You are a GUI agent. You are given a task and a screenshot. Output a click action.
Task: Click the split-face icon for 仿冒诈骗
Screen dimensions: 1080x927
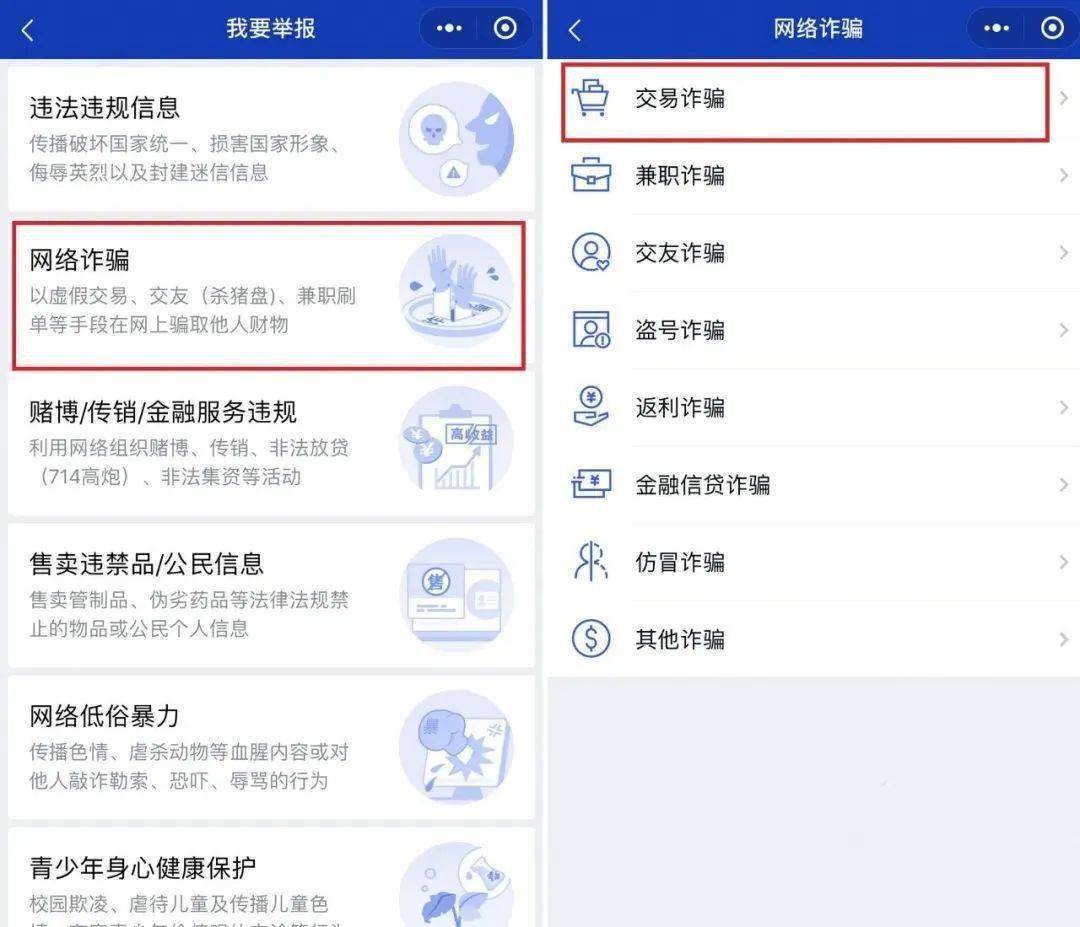(591, 561)
